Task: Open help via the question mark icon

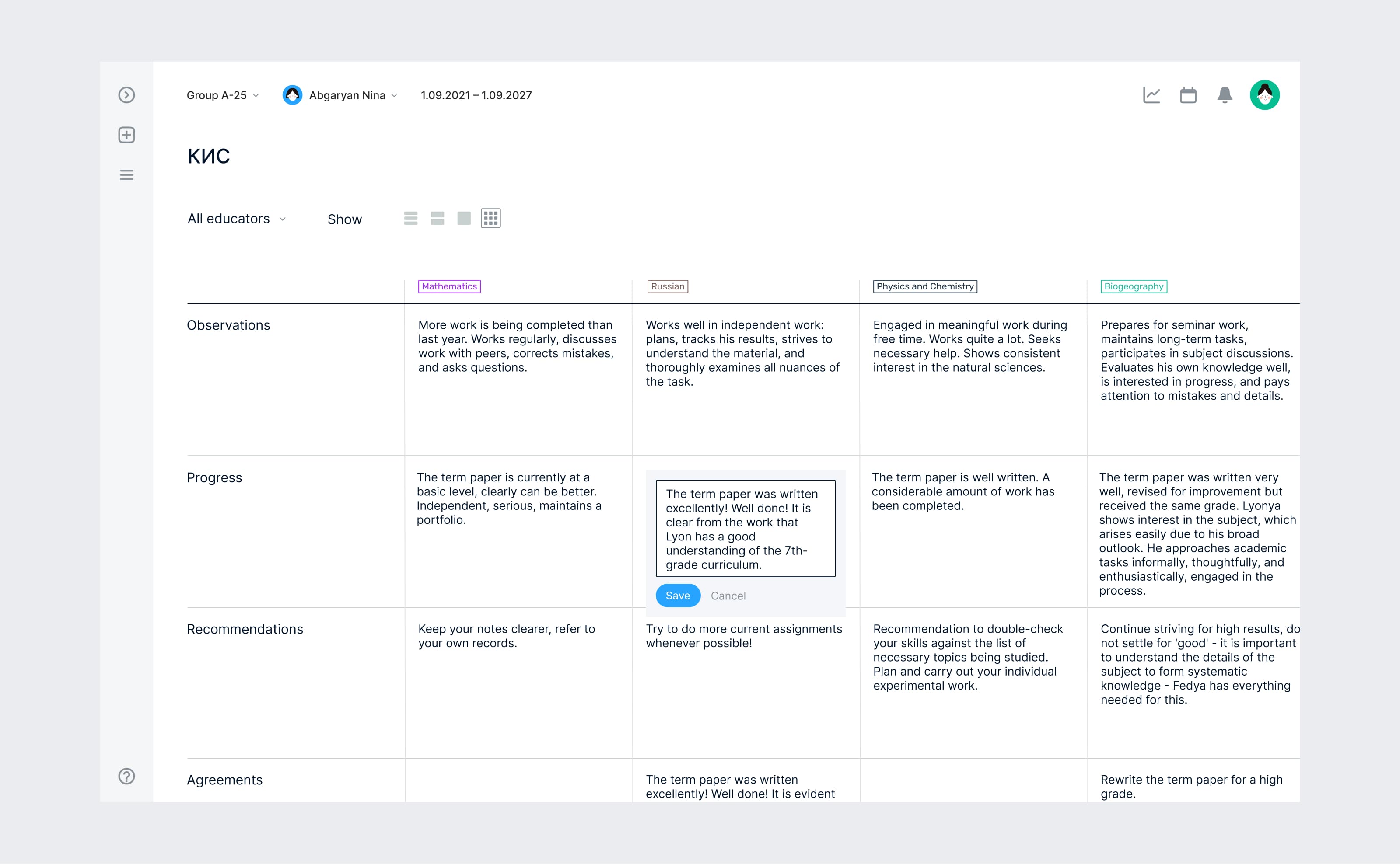Action: point(126,777)
